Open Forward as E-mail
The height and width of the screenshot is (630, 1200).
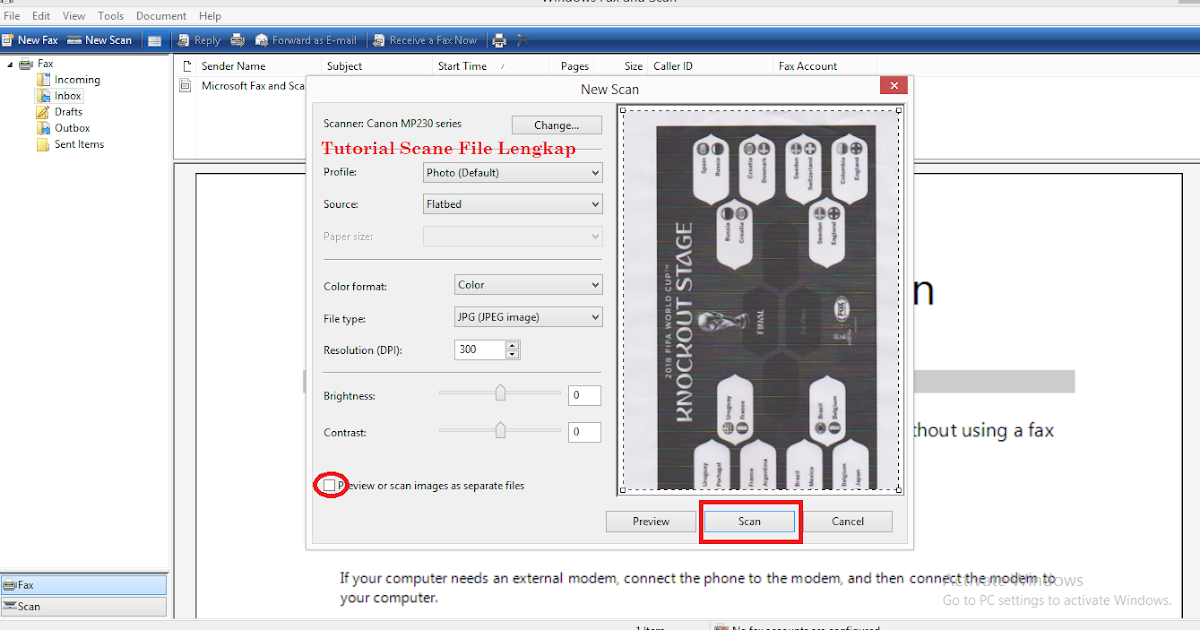point(306,39)
